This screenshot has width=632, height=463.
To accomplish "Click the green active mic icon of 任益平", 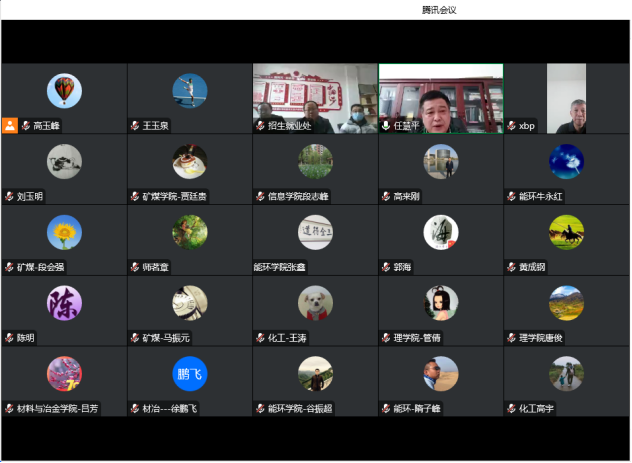I will tap(385, 126).
